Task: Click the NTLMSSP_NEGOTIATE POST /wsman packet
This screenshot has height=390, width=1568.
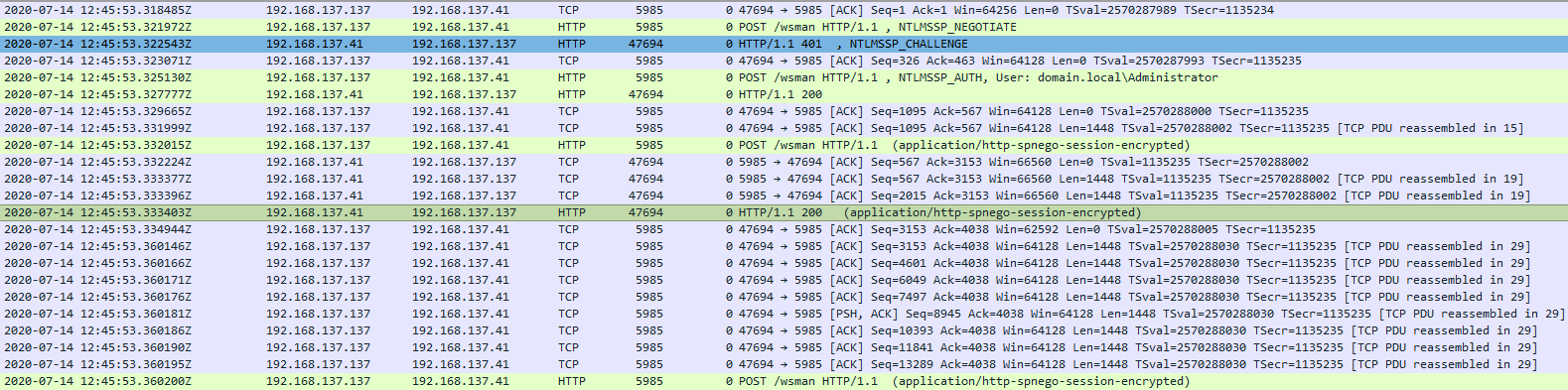Action: click(x=784, y=27)
